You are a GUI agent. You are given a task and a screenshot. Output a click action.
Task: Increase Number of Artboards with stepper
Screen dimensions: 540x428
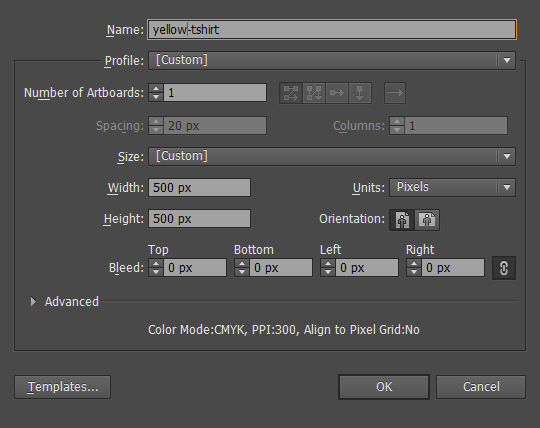[x=156, y=88]
